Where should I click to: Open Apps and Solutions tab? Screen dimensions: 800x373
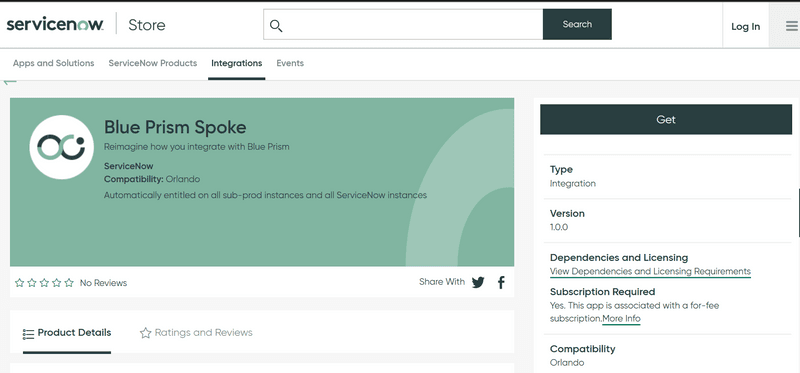coord(54,63)
